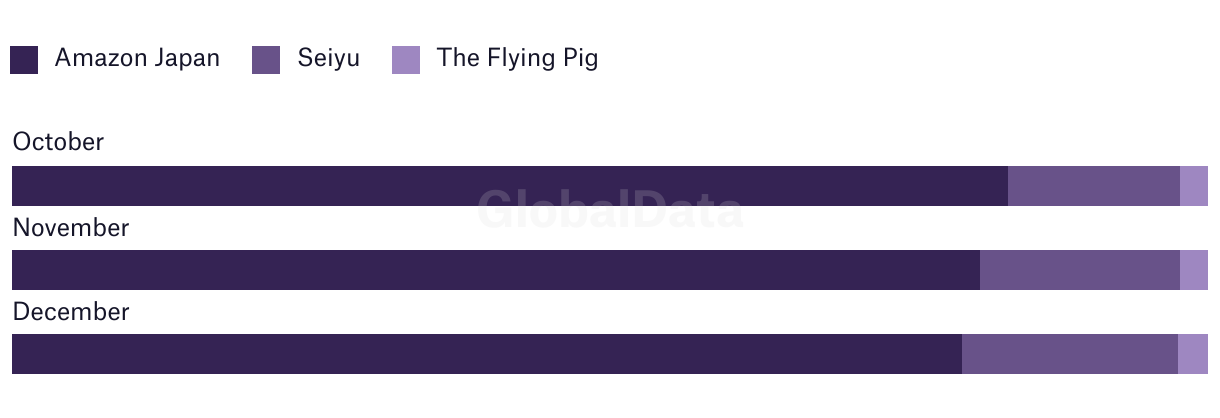Select November's Seiyu bar segment

tap(1080, 270)
